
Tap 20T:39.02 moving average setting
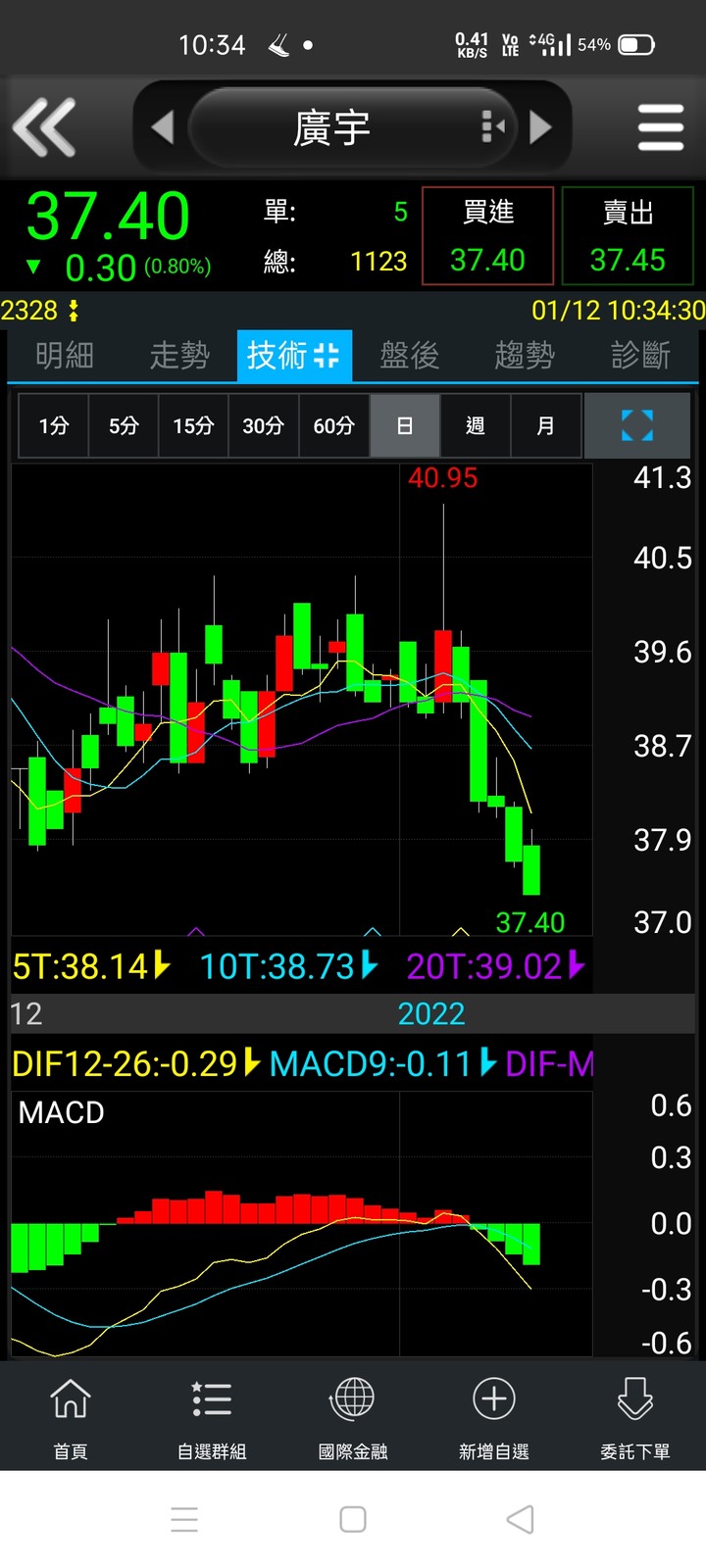pos(495,967)
